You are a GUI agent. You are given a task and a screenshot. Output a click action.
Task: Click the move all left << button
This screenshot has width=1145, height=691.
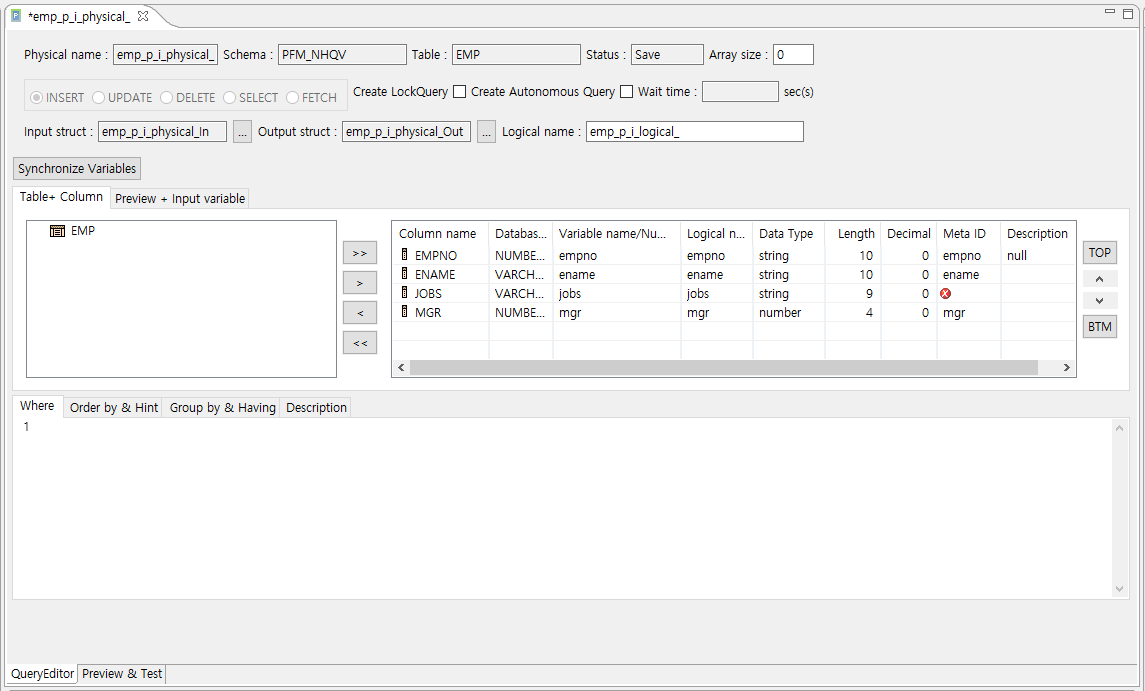[360, 343]
